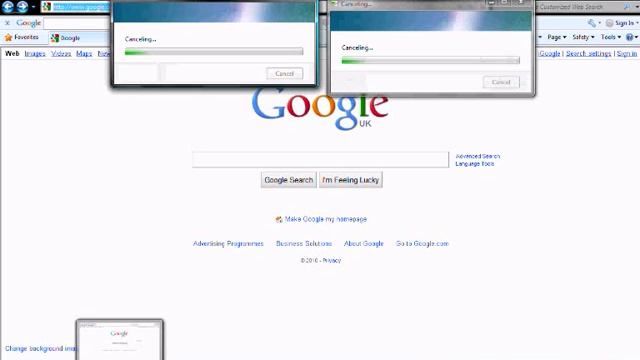
Task: Click the Google UK logo
Action: (320, 108)
